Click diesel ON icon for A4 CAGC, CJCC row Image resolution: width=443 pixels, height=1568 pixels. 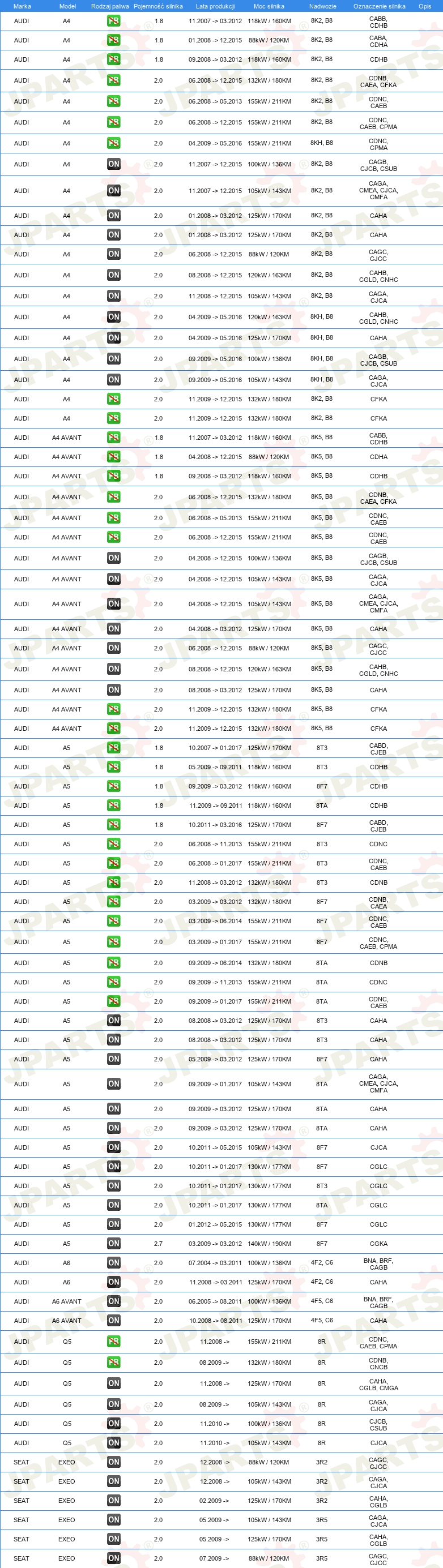click(113, 254)
